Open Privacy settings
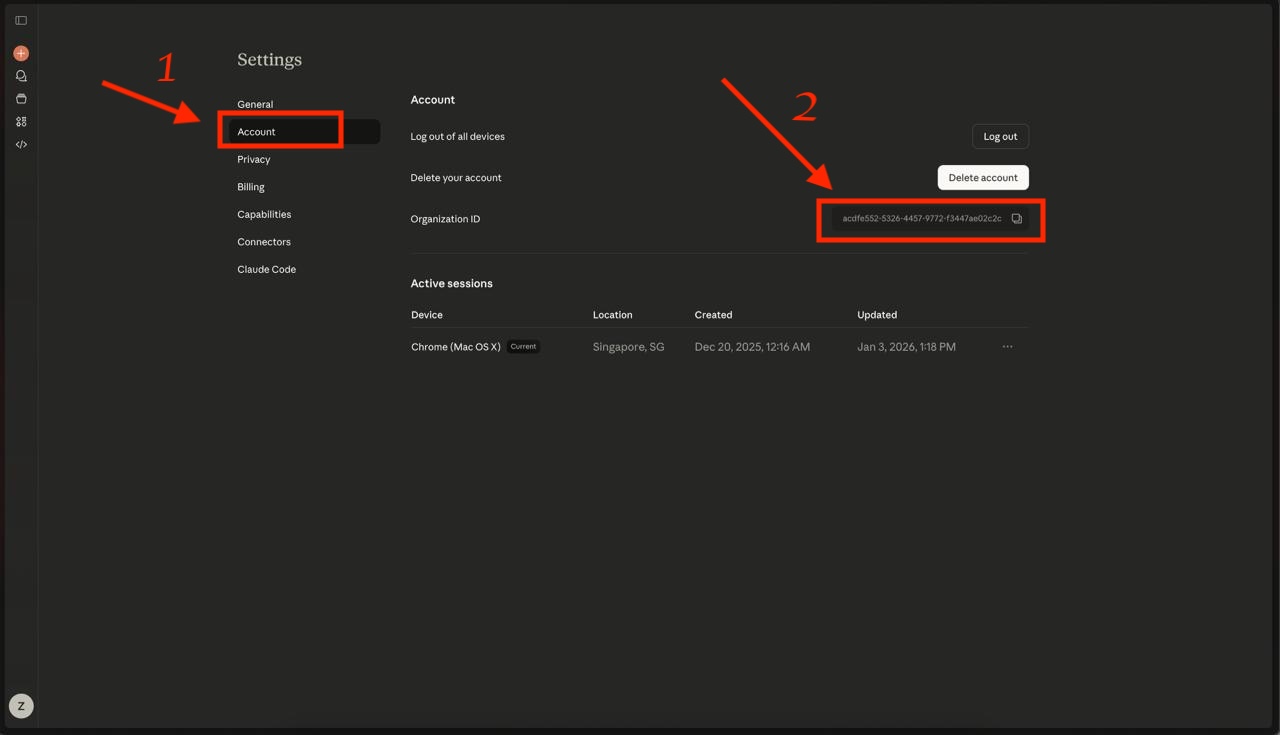Viewport: 1280px width, 735px height. pyautogui.click(x=254, y=159)
